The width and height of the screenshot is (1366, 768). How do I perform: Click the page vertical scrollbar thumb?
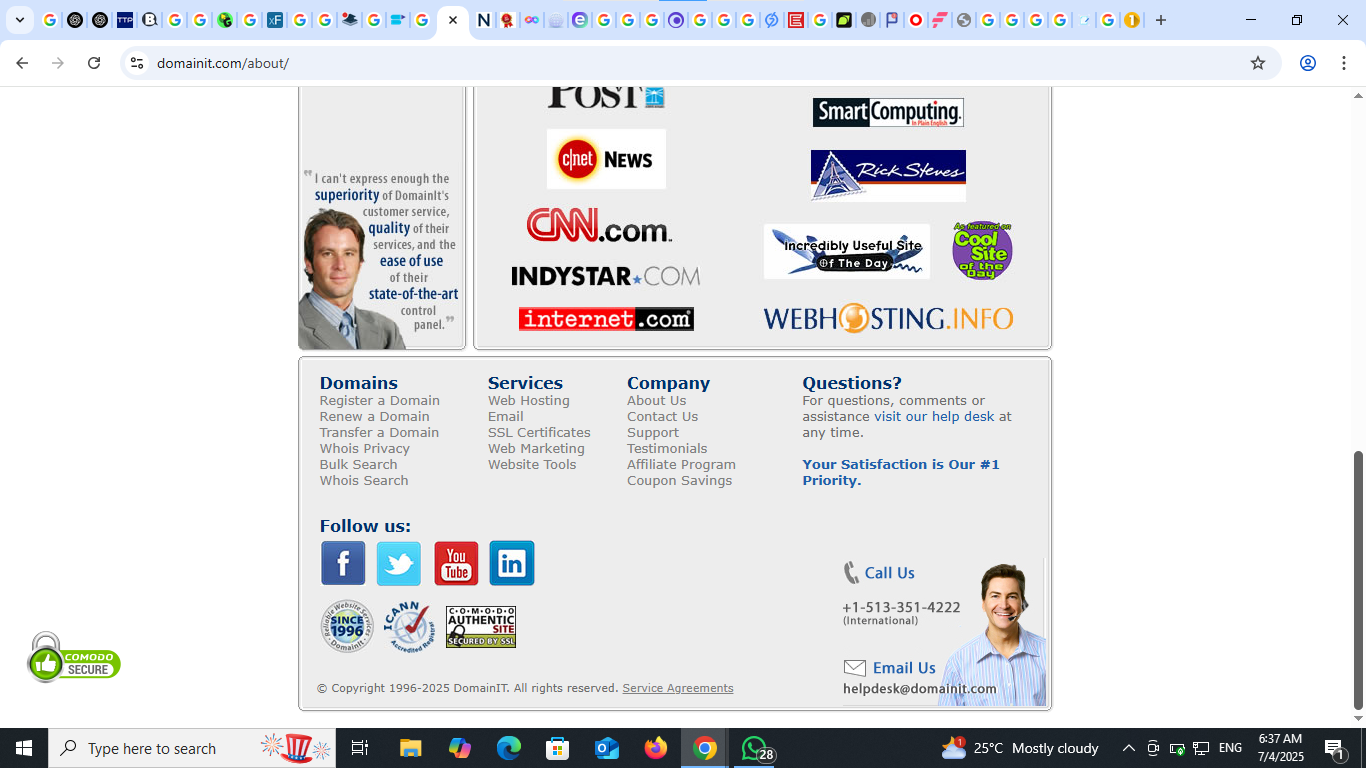coord(1358,580)
